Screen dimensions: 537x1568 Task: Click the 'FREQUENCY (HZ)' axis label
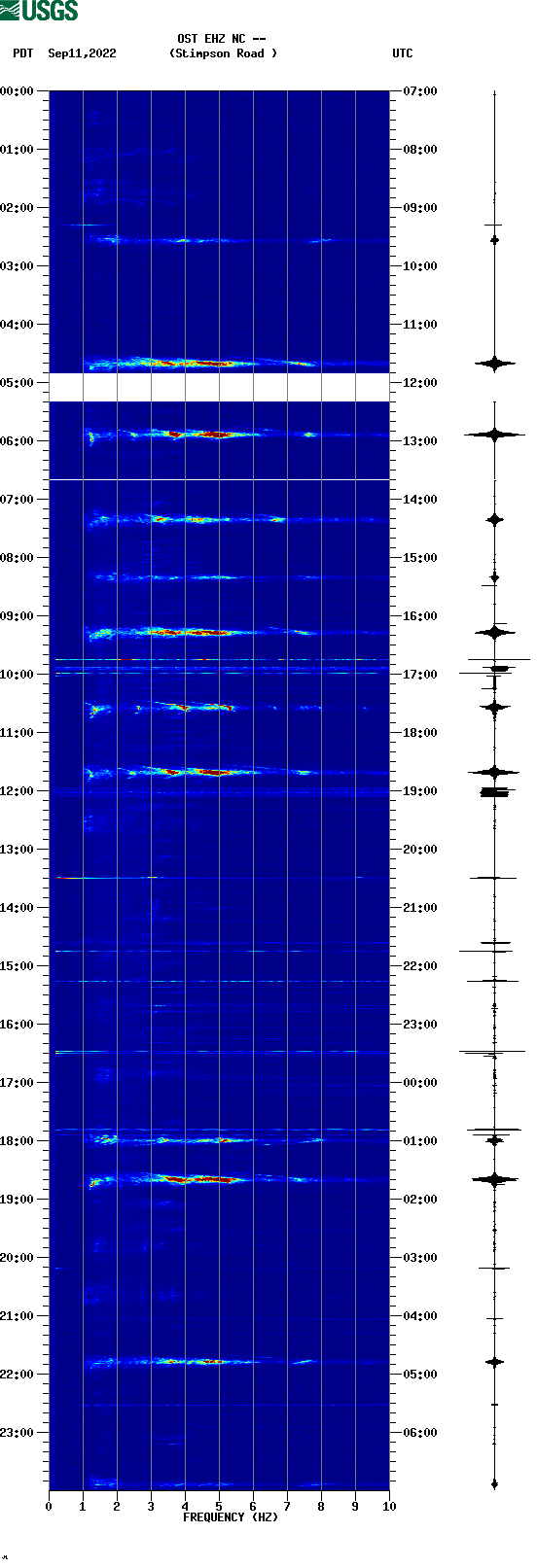click(231, 1517)
